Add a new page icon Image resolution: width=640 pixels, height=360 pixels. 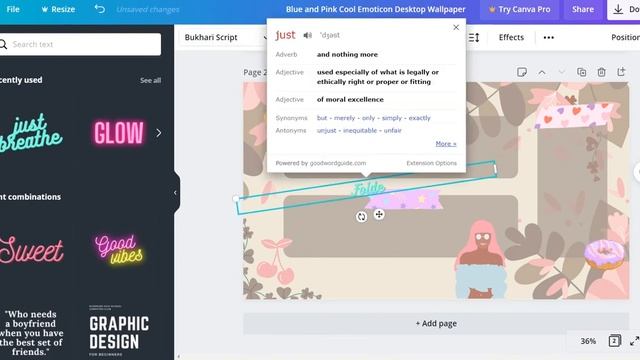coord(621,72)
